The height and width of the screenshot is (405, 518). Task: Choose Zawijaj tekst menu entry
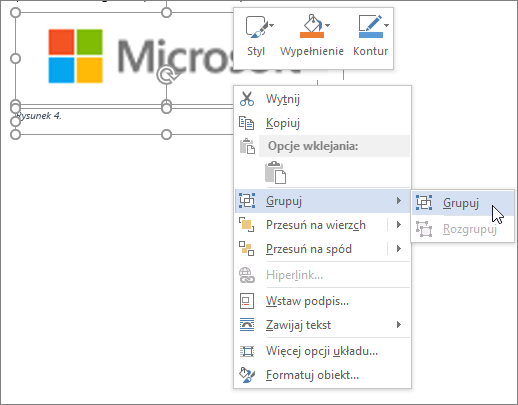[x=322, y=325]
